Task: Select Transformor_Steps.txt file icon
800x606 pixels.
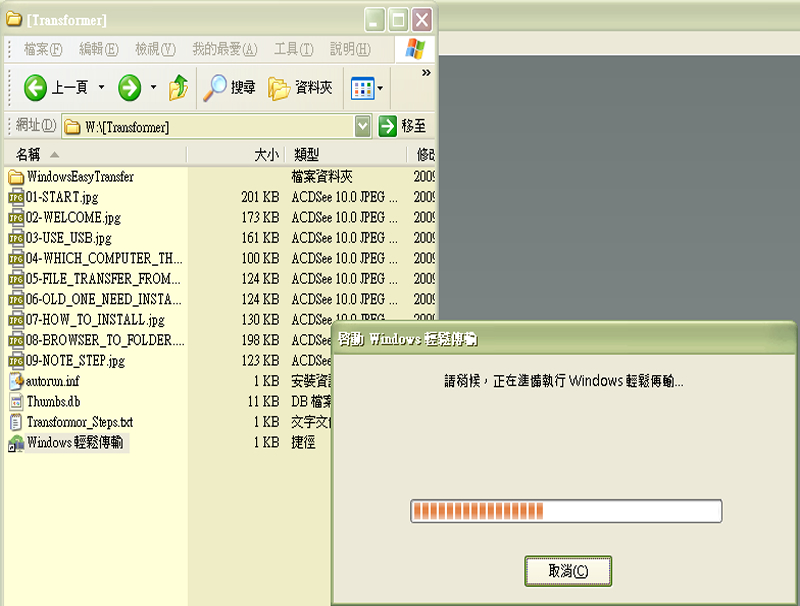Action: pos(16,422)
